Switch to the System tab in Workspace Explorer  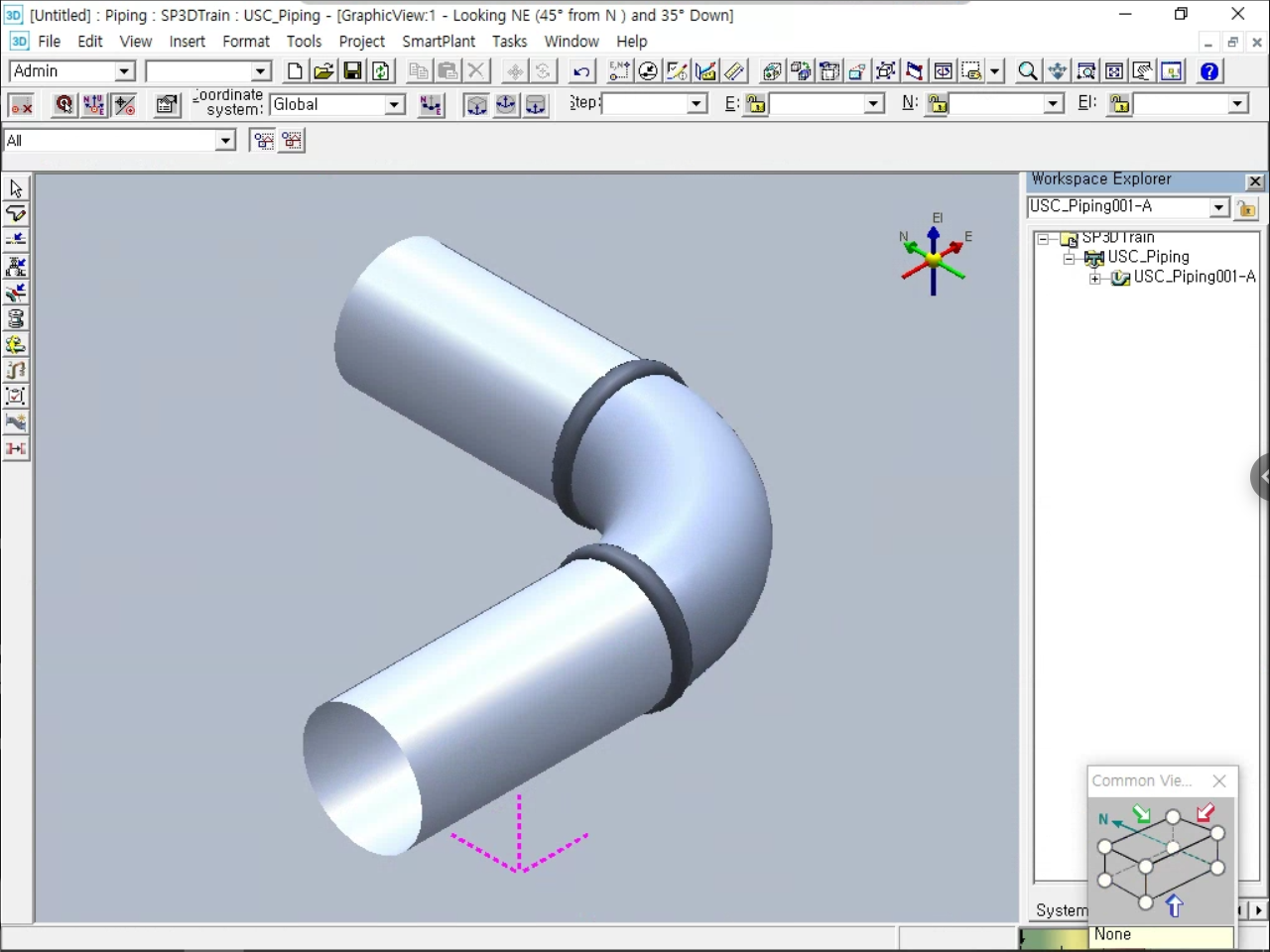pos(1061,910)
